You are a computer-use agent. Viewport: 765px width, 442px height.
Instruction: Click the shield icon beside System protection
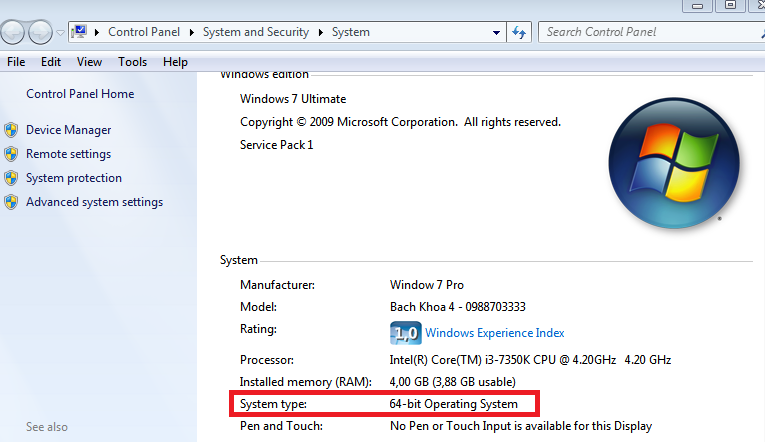point(11,178)
